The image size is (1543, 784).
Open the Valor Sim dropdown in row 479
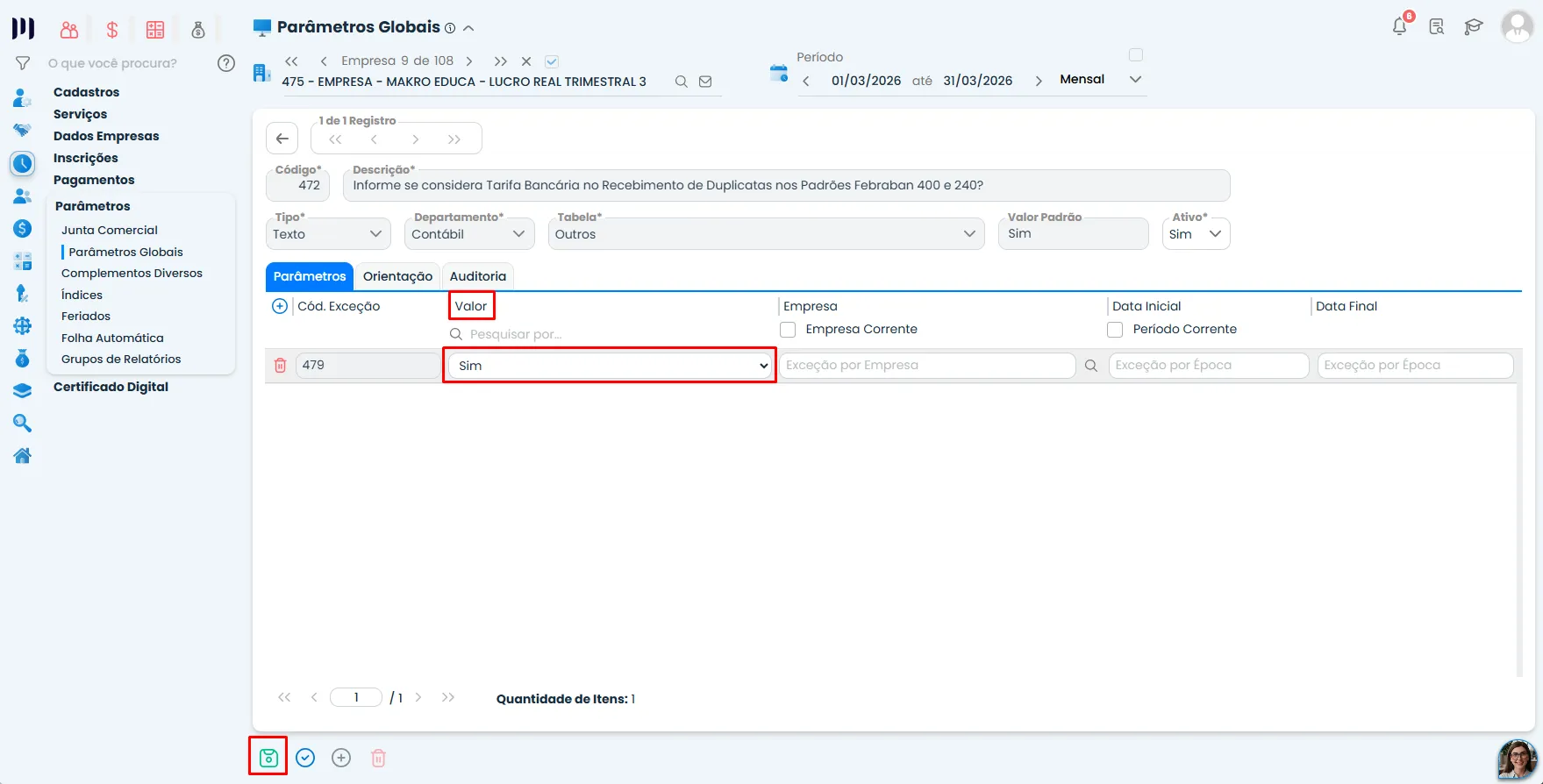pos(610,366)
